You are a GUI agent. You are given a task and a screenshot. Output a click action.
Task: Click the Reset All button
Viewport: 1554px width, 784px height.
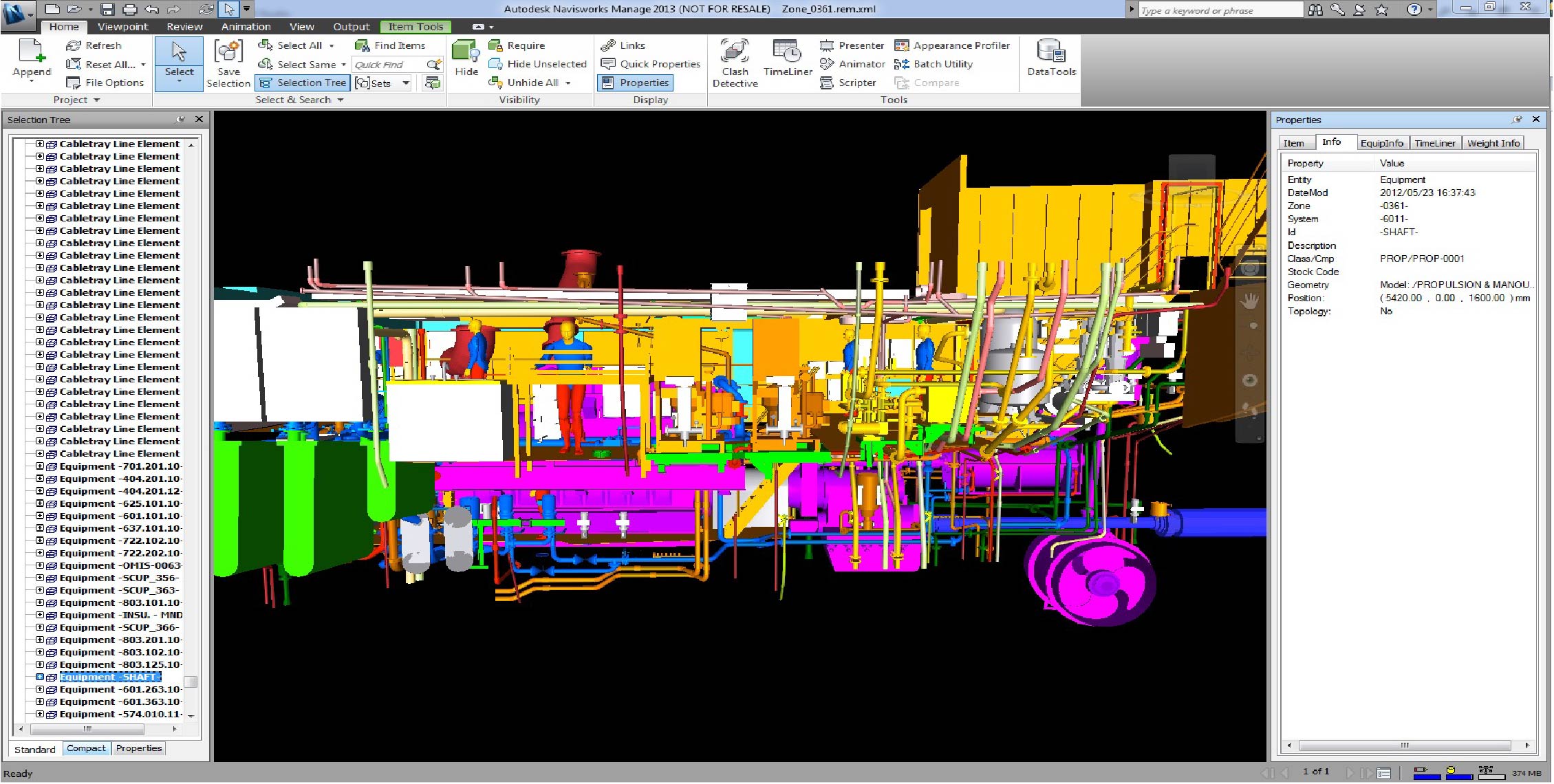coord(105,64)
